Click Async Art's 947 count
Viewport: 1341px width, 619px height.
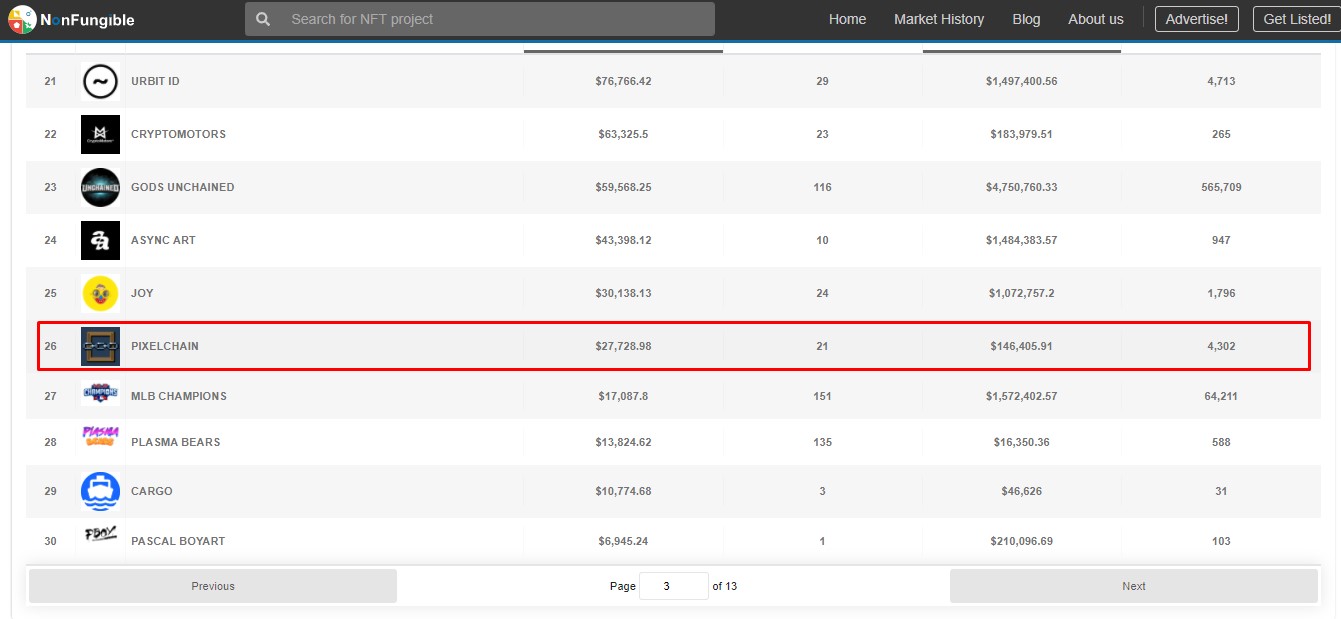click(1221, 240)
